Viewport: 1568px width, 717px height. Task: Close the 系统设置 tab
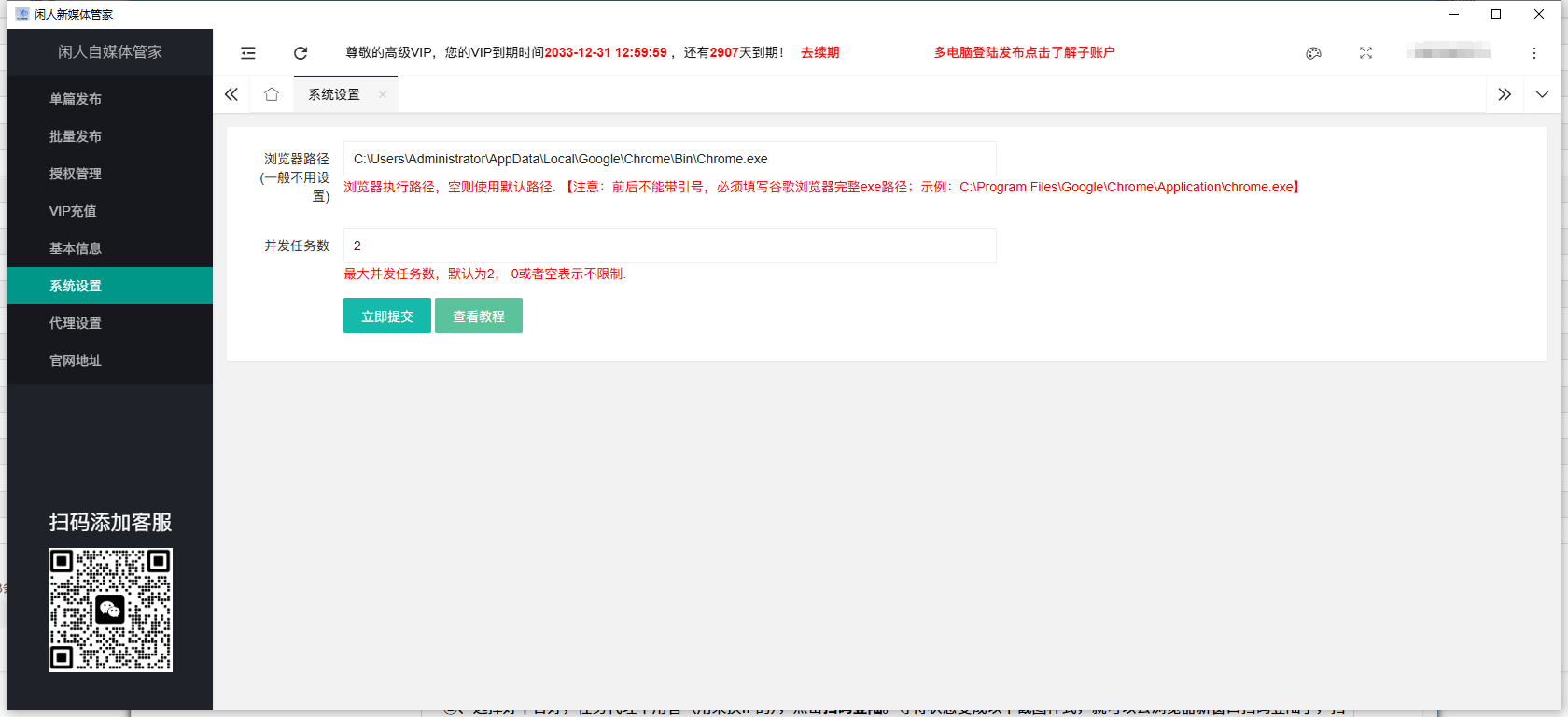pyautogui.click(x=383, y=94)
